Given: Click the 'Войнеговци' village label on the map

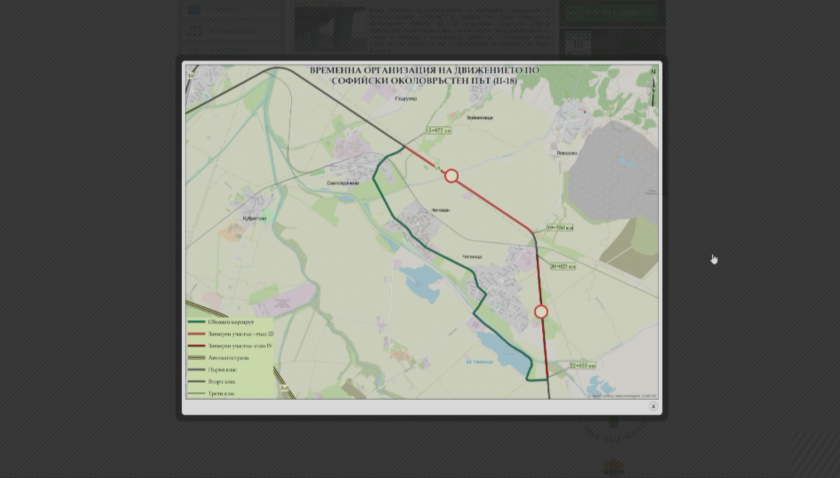Looking at the screenshot, I should [480, 117].
